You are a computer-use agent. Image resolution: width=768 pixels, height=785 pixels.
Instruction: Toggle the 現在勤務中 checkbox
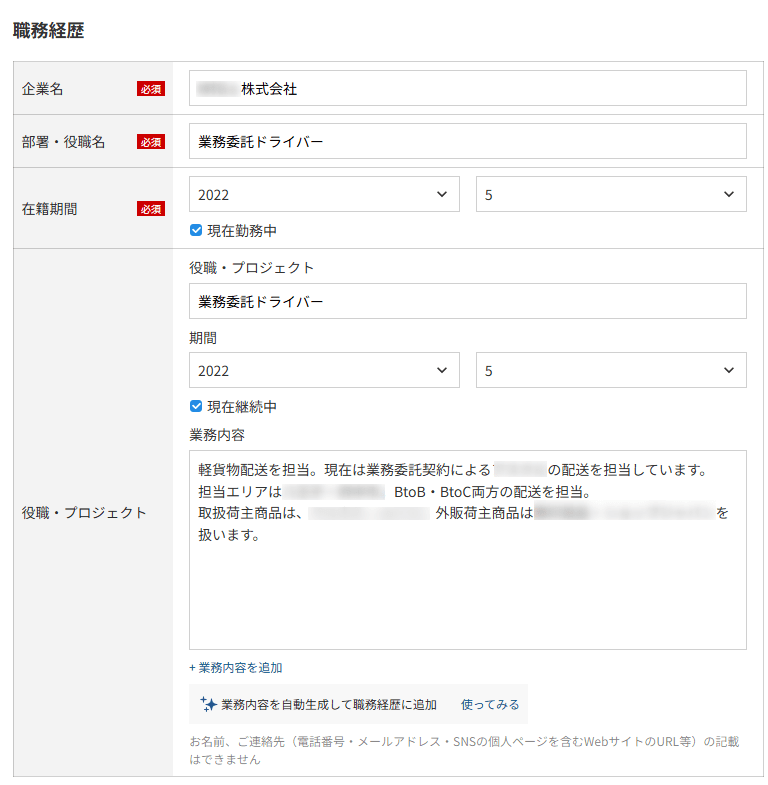click(196, 230)
